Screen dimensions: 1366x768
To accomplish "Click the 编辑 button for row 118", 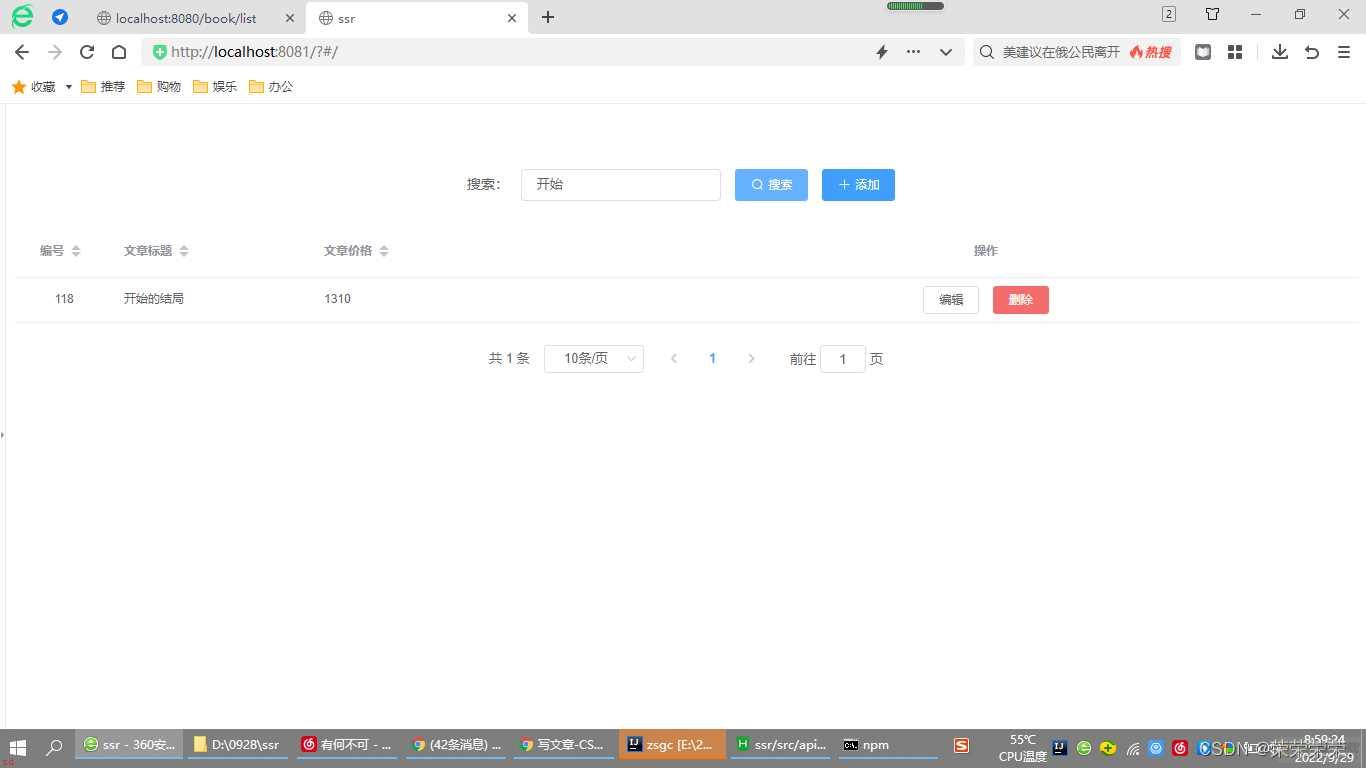I will click(951, 300).
